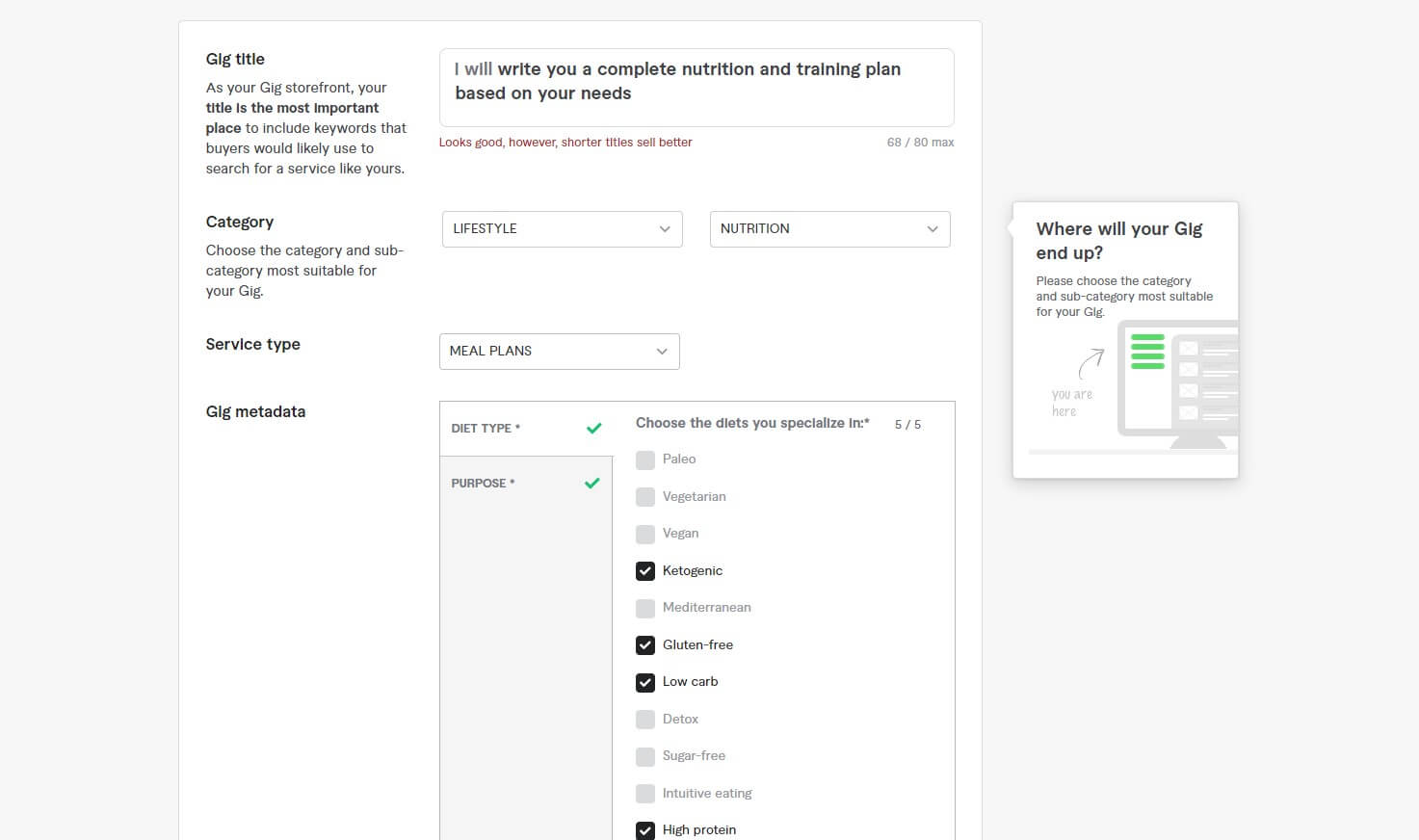The height and width of the screenshot is (840, 1419).
Task: Check the Paleo diet checkbox
Action: click(x=645, y=460)
